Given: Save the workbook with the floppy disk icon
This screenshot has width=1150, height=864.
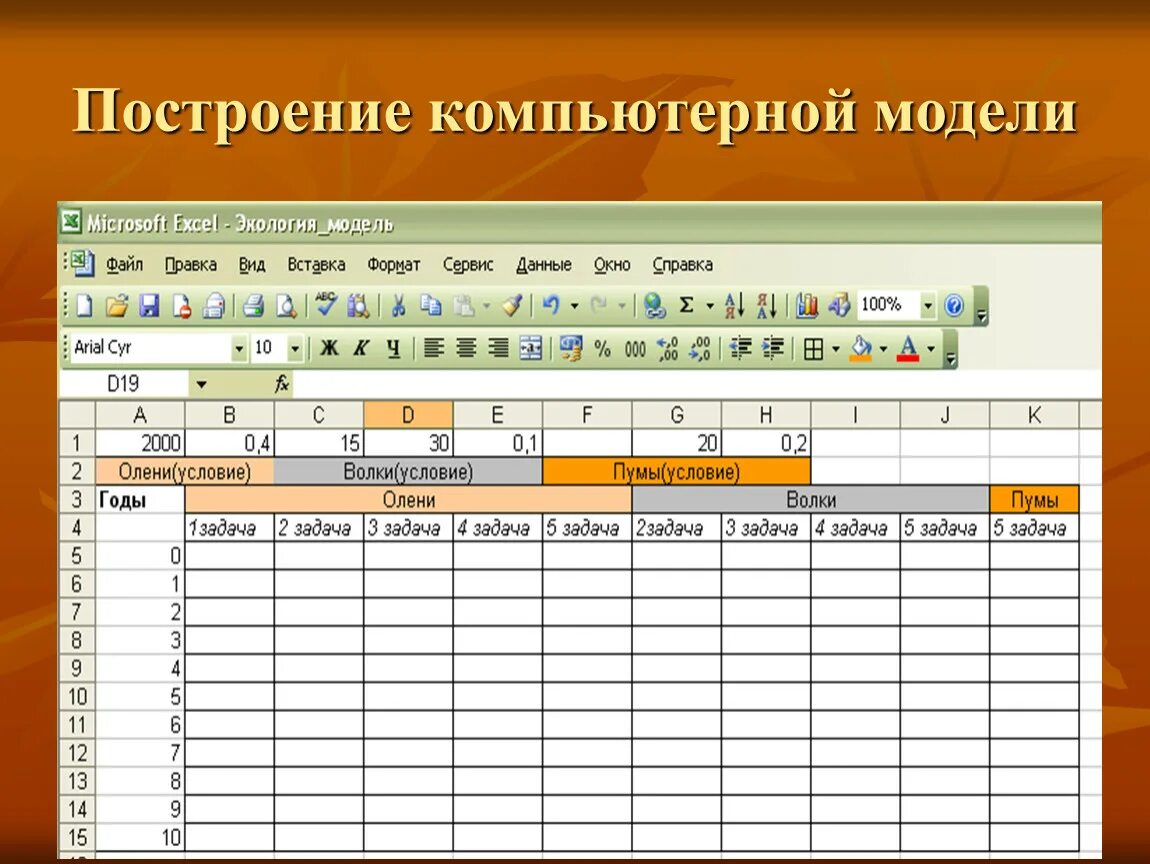Looking at the screenshot, I should coord(149,306).
